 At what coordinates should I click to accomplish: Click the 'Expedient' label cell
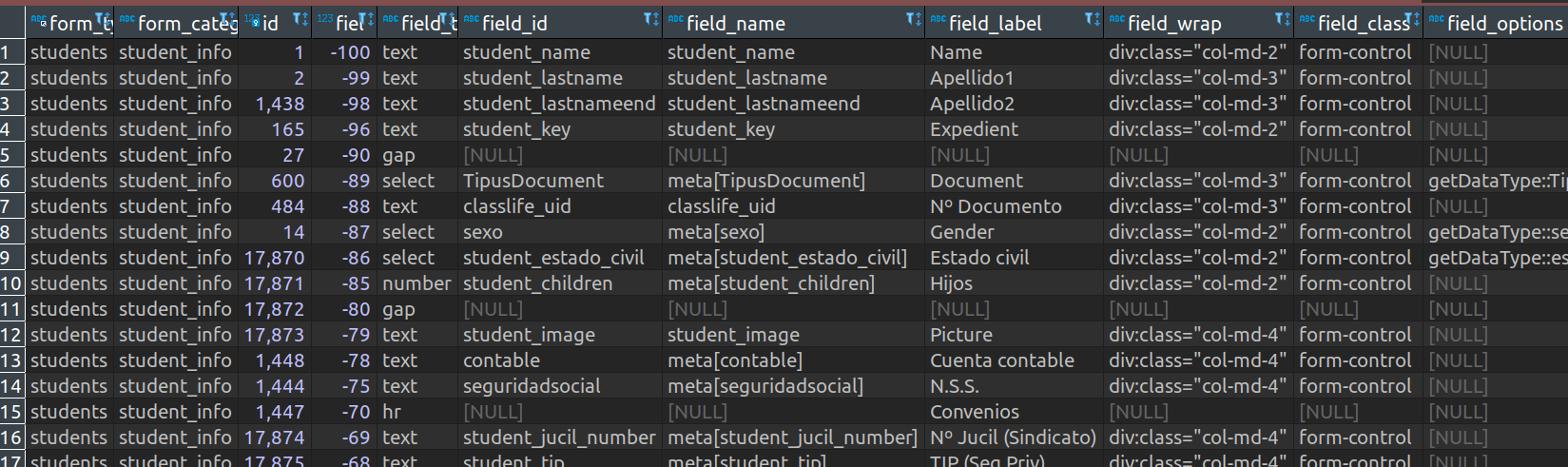click(x=1014, y=129)
